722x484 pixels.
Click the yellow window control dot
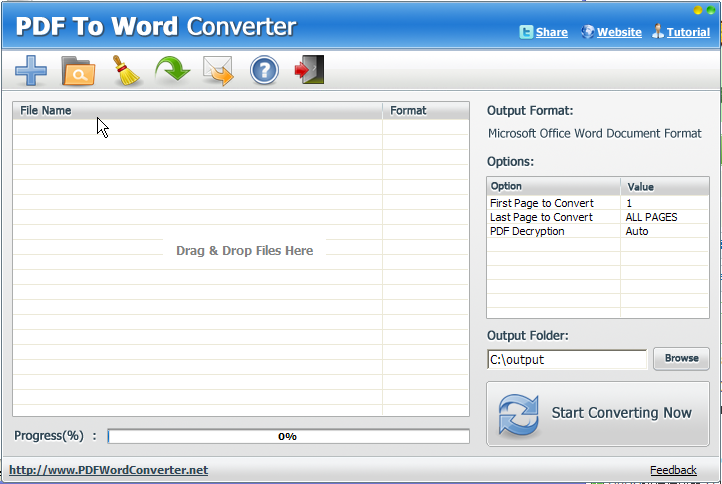click(x=698, y=10)
